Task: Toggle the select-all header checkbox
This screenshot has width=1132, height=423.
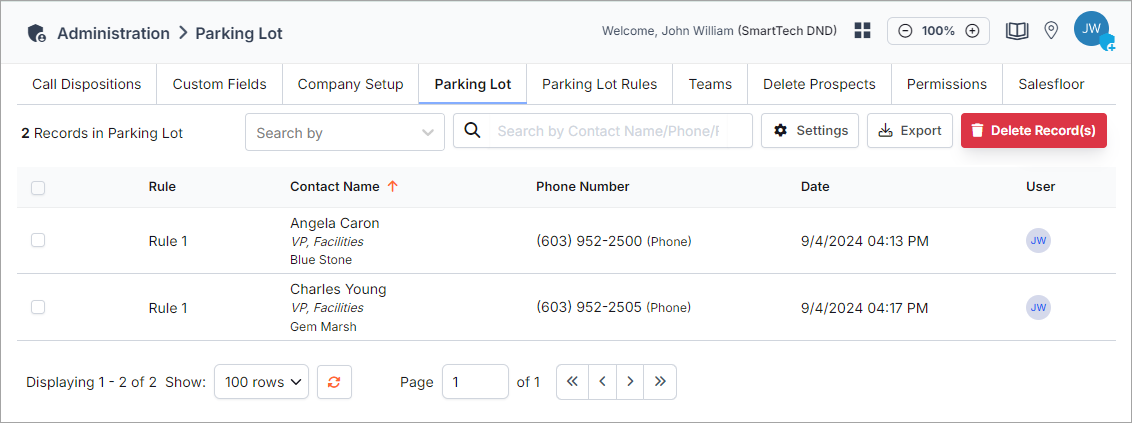Action: tap(38, 188)
